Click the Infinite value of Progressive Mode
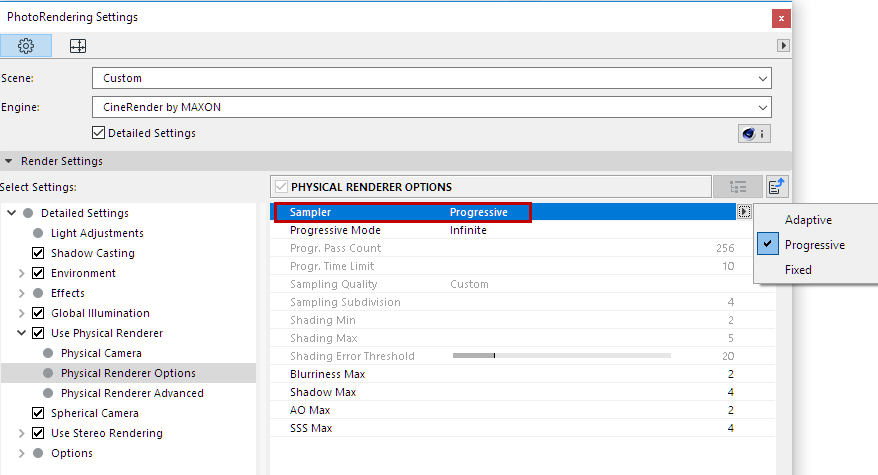 pyautogui.click(x=468, y=230)
